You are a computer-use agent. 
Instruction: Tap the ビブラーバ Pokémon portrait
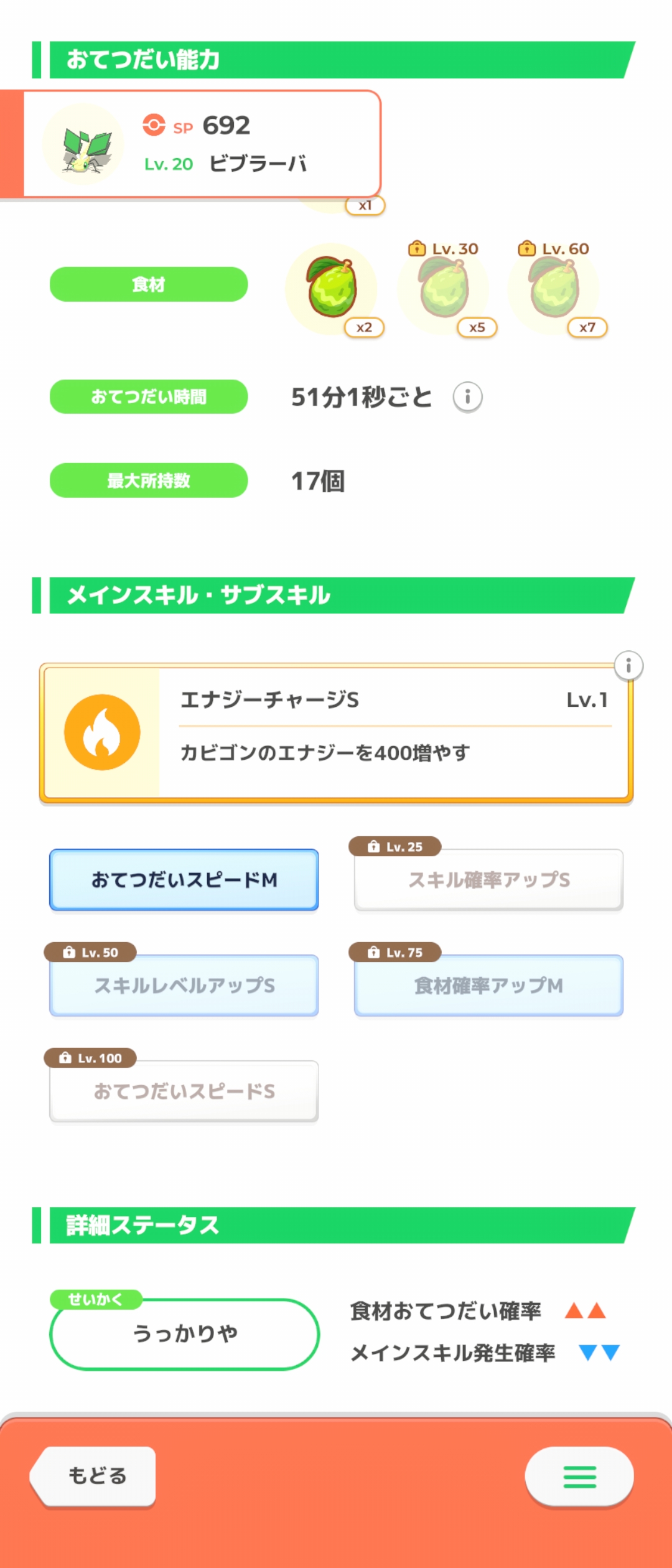tap(83, 144)
